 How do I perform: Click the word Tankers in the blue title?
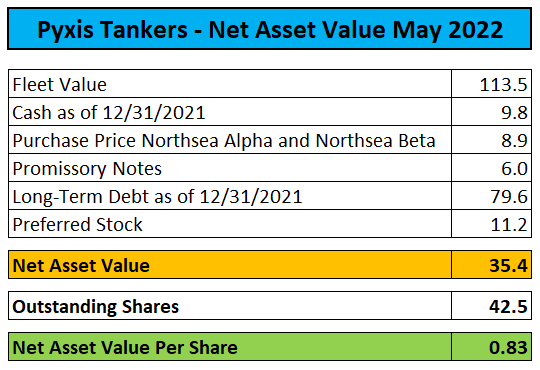click(144, 29)
